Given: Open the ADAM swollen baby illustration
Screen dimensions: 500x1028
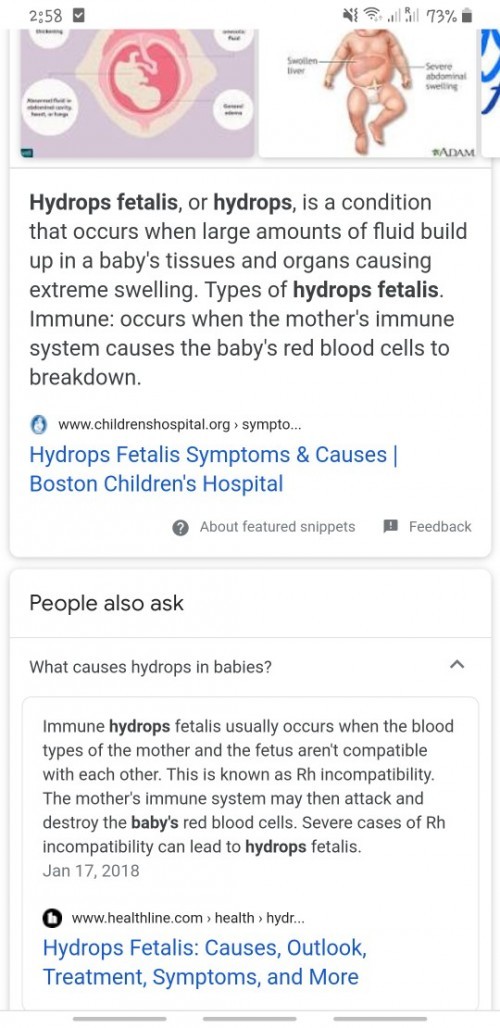Looking at the screenshot, I should pyautogui.click(x=367, y=92).
